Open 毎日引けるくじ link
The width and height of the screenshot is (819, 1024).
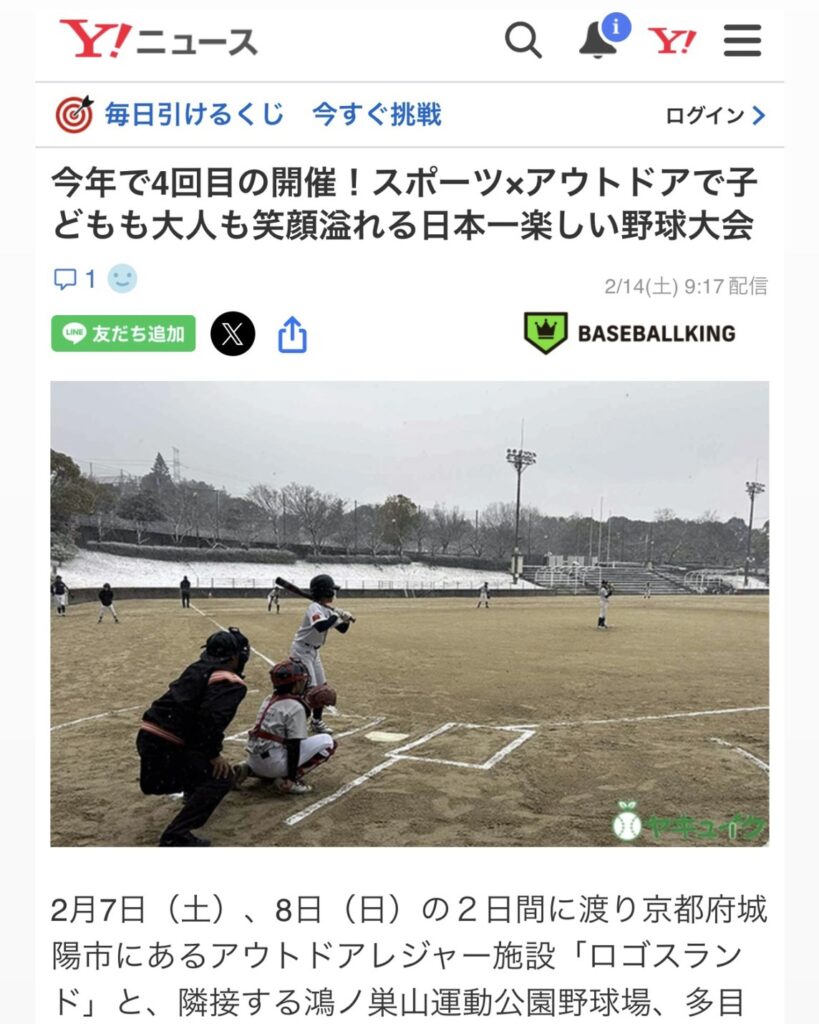pos(195,114)
